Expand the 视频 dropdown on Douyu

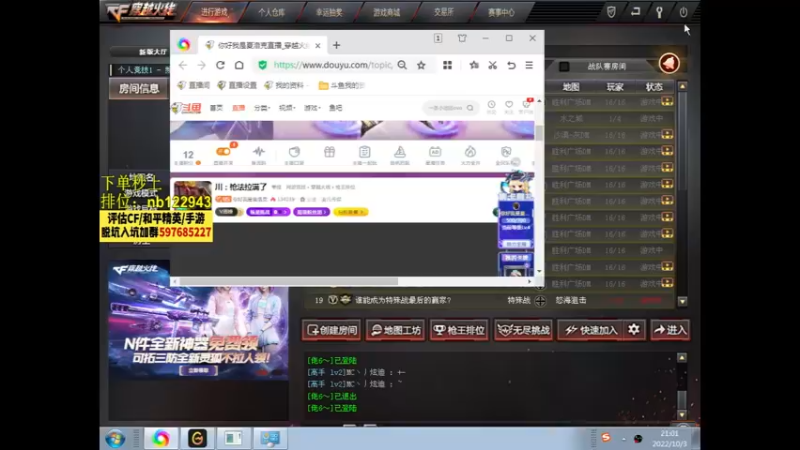[x=287, y=108]
